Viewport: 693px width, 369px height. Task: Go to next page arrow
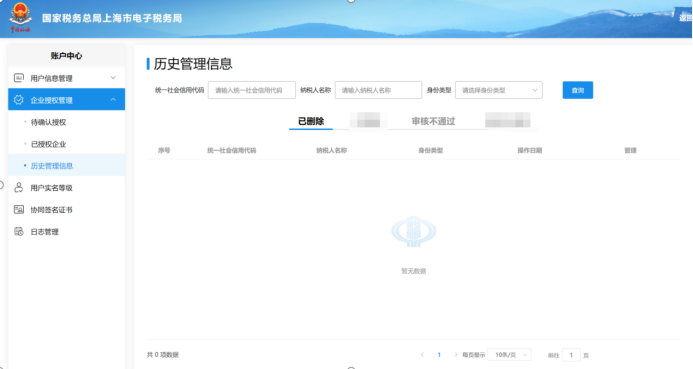(455, 354)
